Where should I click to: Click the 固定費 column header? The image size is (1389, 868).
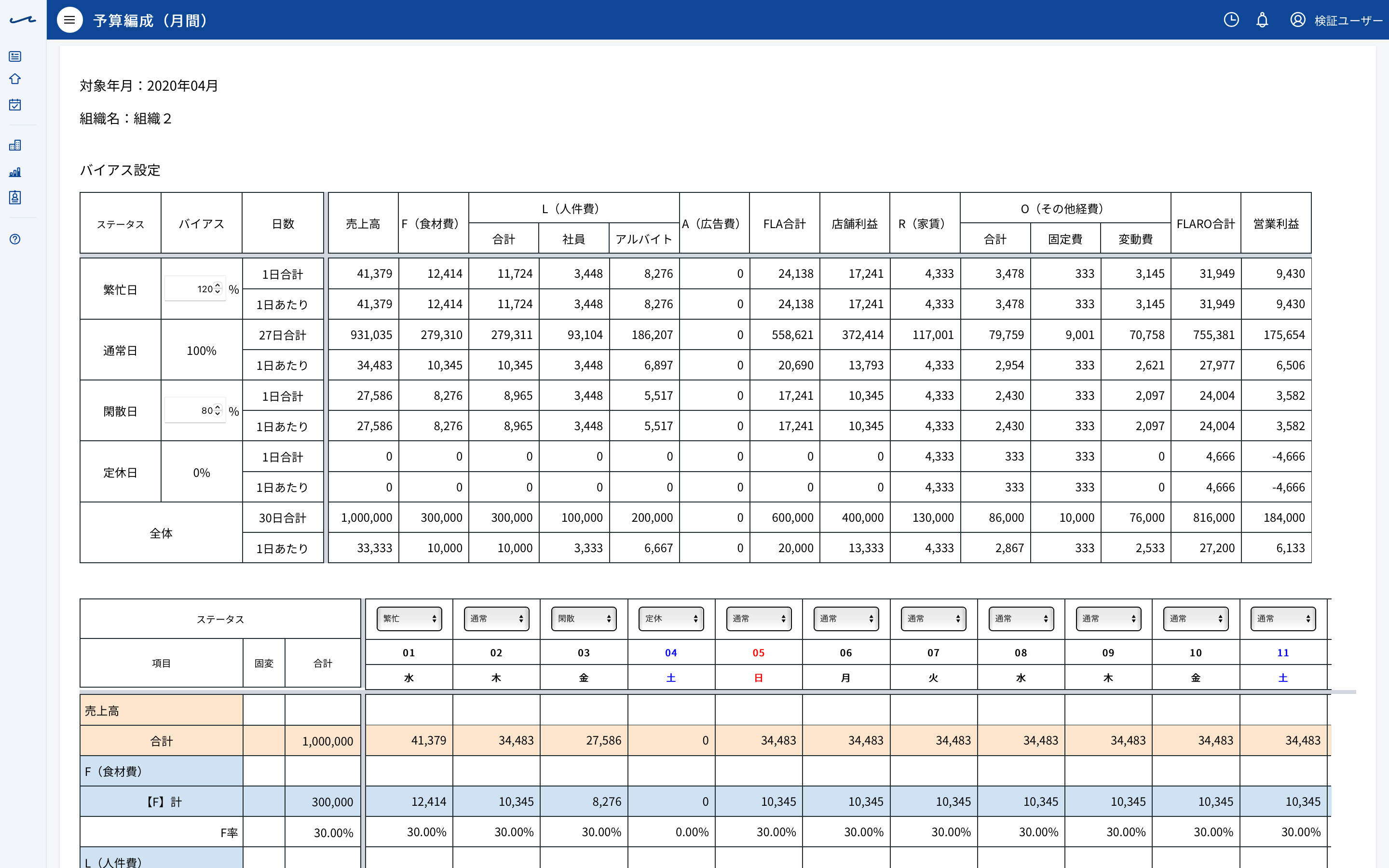pyautogui.click(x=1065, y=239)
